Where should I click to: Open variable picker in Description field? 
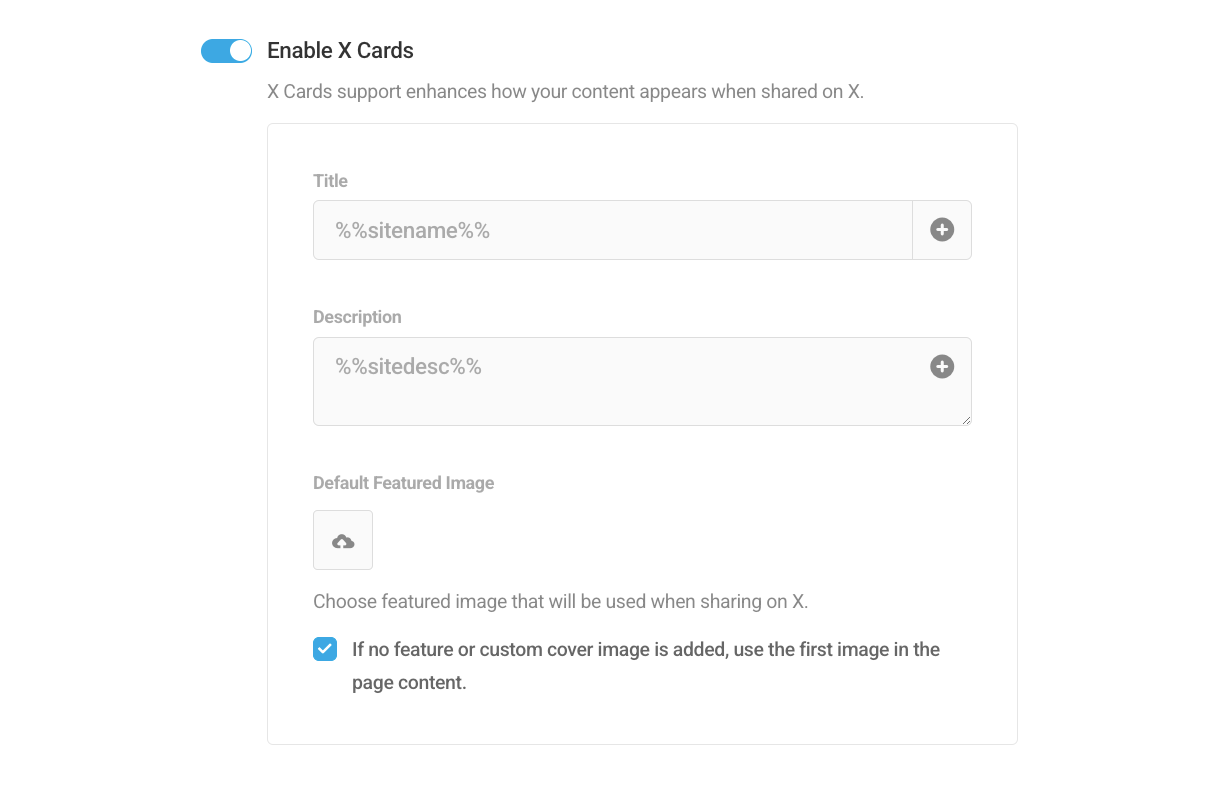point(942,367)
